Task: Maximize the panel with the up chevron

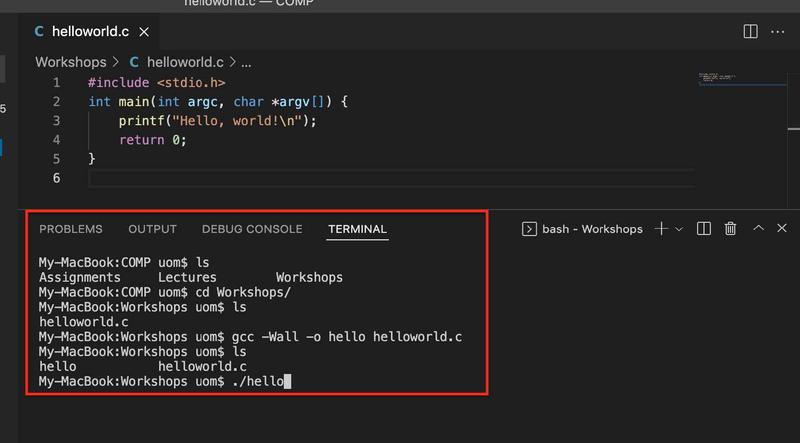Action: point(758,229)
